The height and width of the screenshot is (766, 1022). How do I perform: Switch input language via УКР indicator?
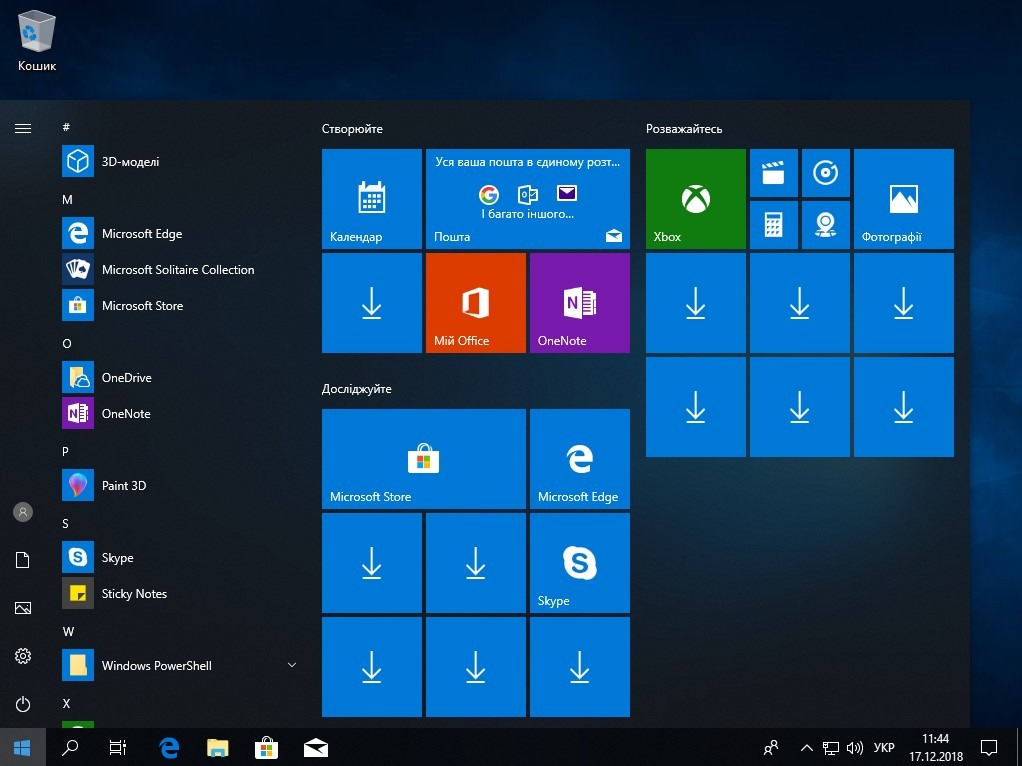(884, 748)
